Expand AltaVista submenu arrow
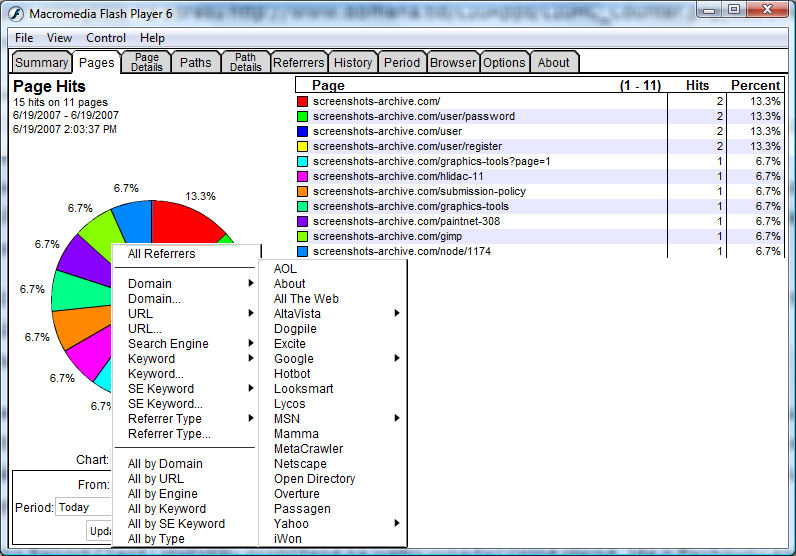The height and width of the screenshot is (556, 796). tap(397, 313)
